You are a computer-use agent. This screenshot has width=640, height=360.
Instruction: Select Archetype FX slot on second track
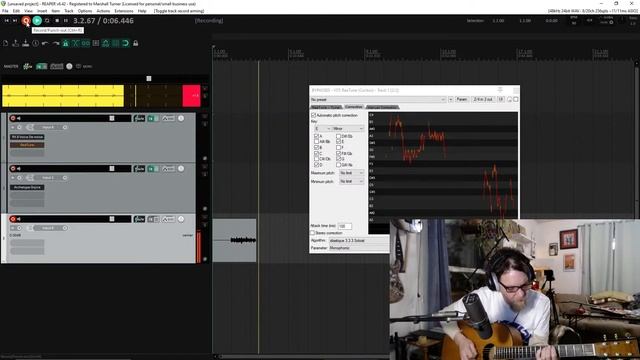27,187
